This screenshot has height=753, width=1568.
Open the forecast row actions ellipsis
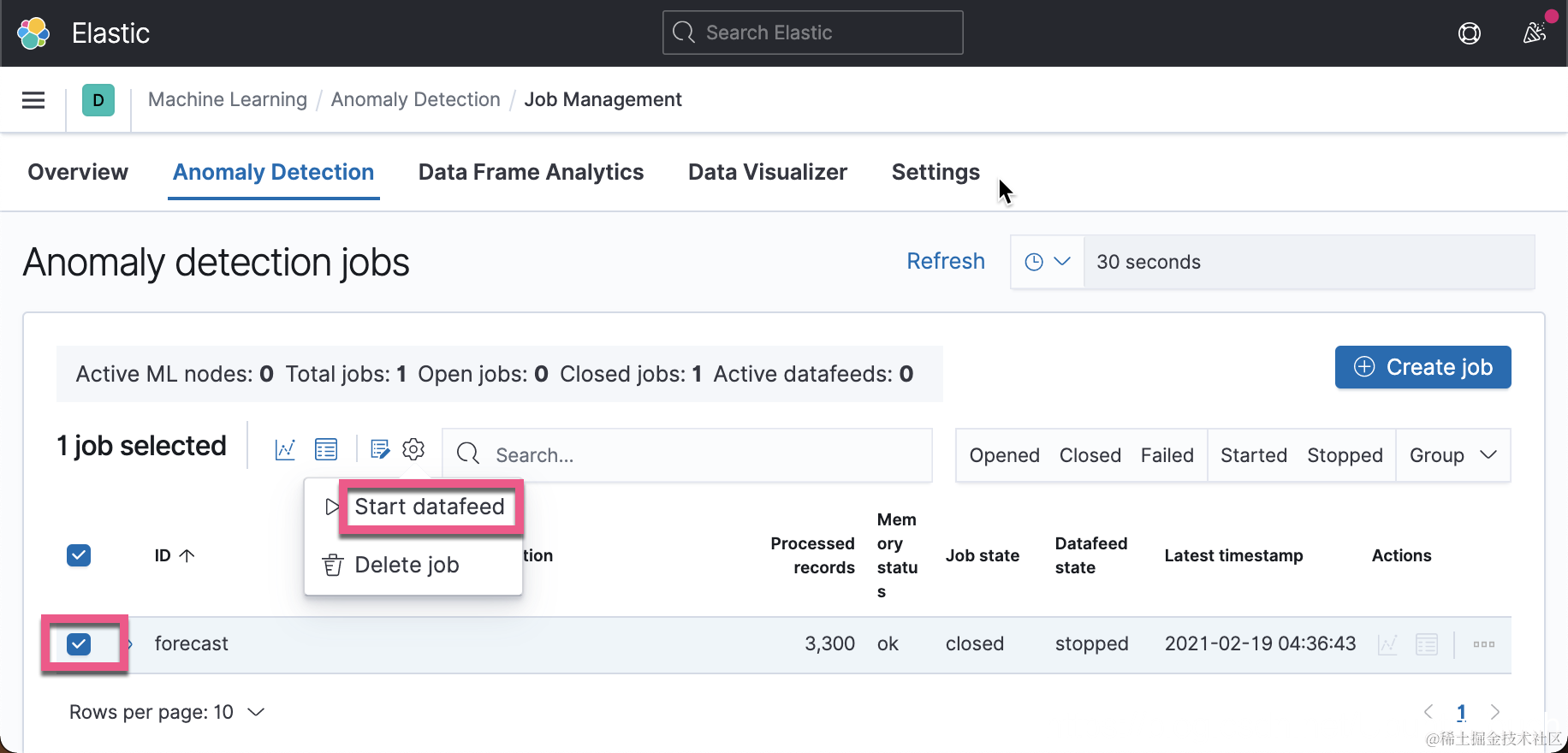pyautogui.click(x=1484, y=644)
